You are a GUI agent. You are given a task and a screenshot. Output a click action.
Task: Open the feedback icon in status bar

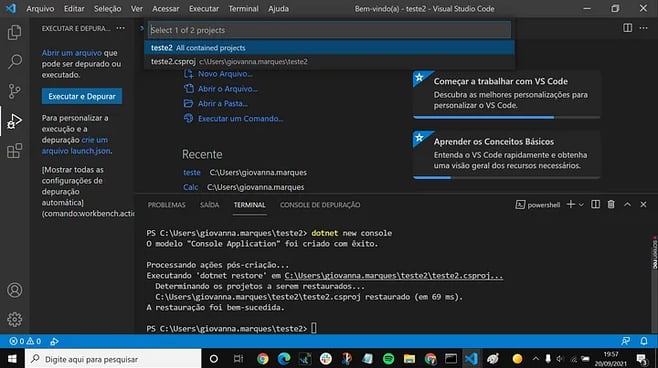(x=625, y=341)
